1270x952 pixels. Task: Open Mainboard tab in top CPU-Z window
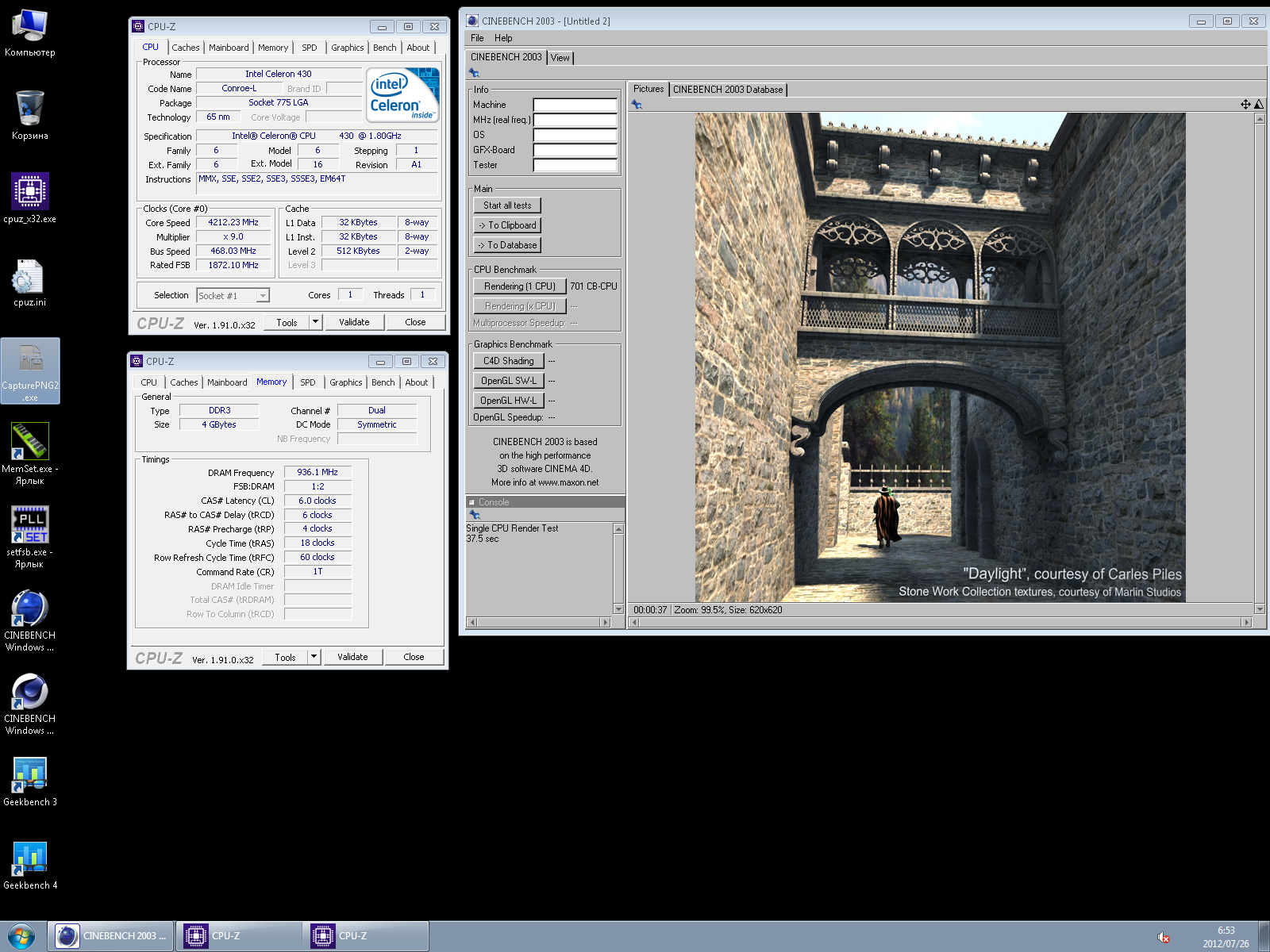point(229,48)
